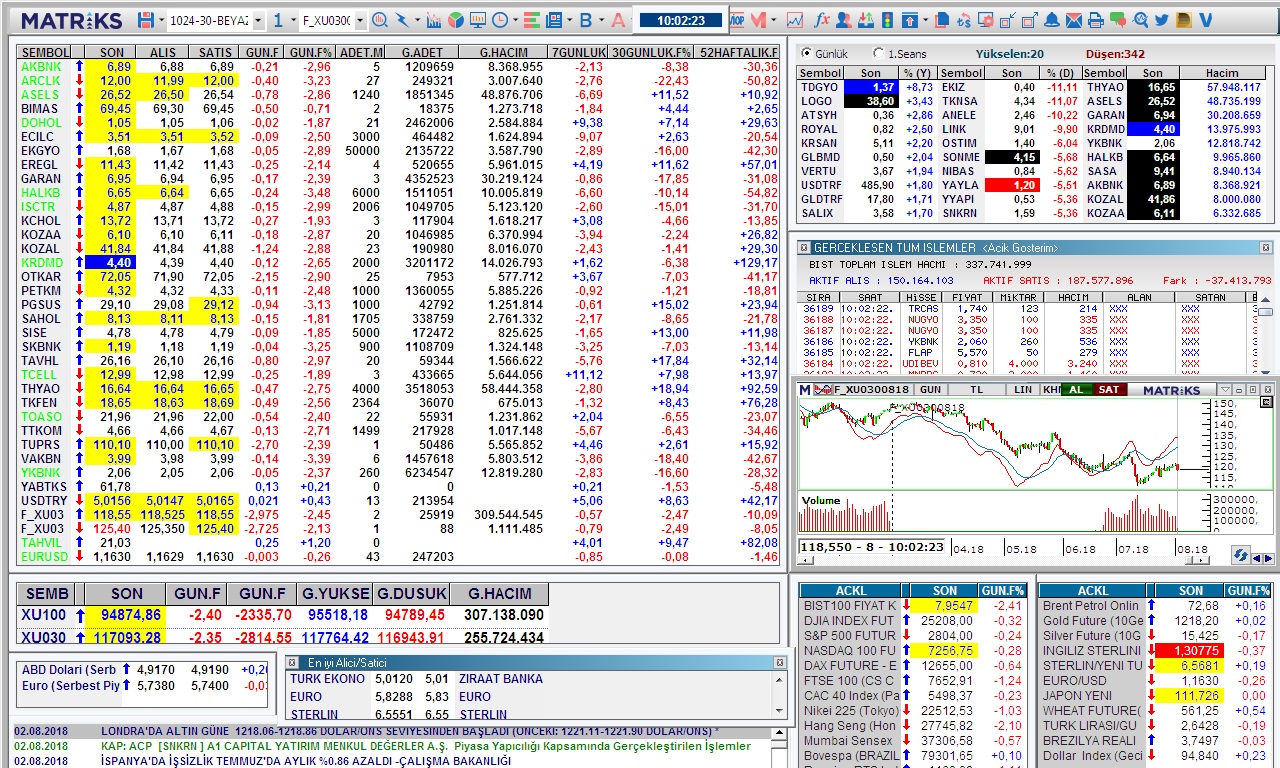Open the envelope mail icon
Image resolution: width=1280 pixels, height=768 pixels.
1074,20
